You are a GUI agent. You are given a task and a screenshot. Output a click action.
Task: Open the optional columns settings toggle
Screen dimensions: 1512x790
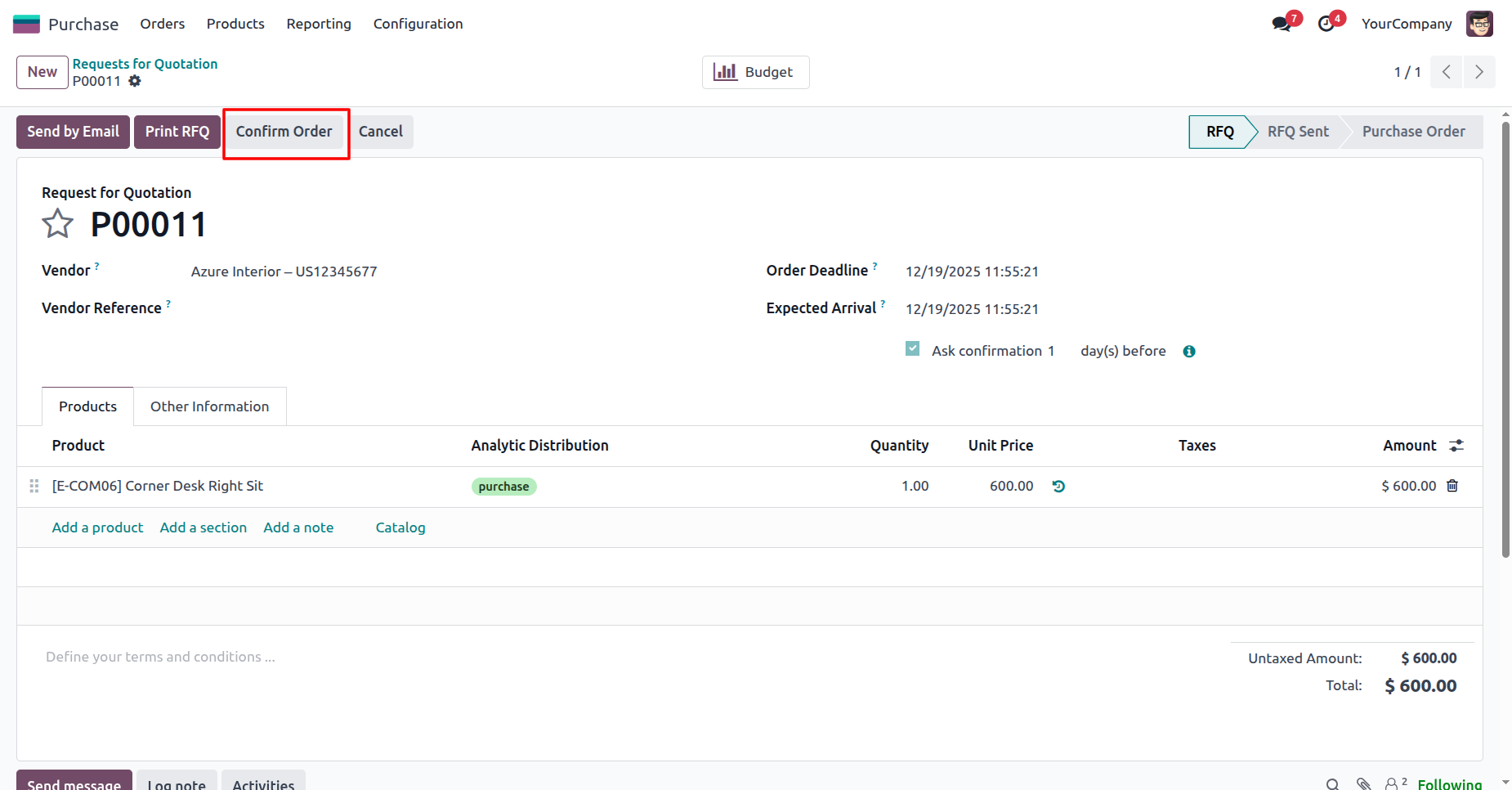[x=1456, y=446]
